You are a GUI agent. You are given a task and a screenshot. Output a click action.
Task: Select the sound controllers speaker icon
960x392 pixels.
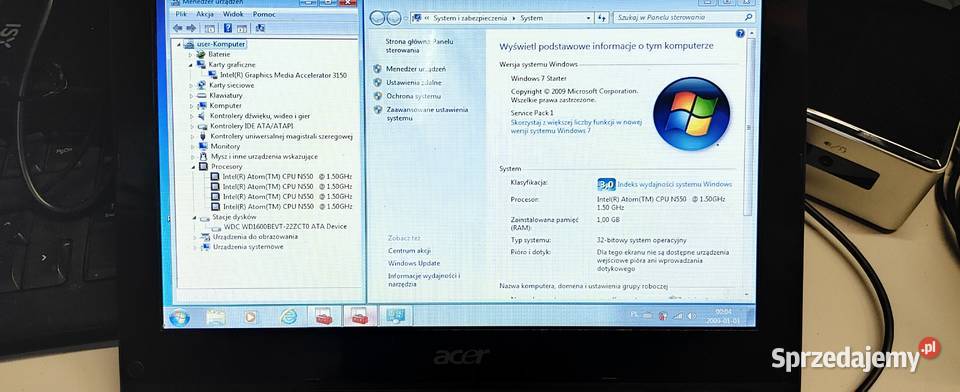pyautogui.click(x=202, y=116)
